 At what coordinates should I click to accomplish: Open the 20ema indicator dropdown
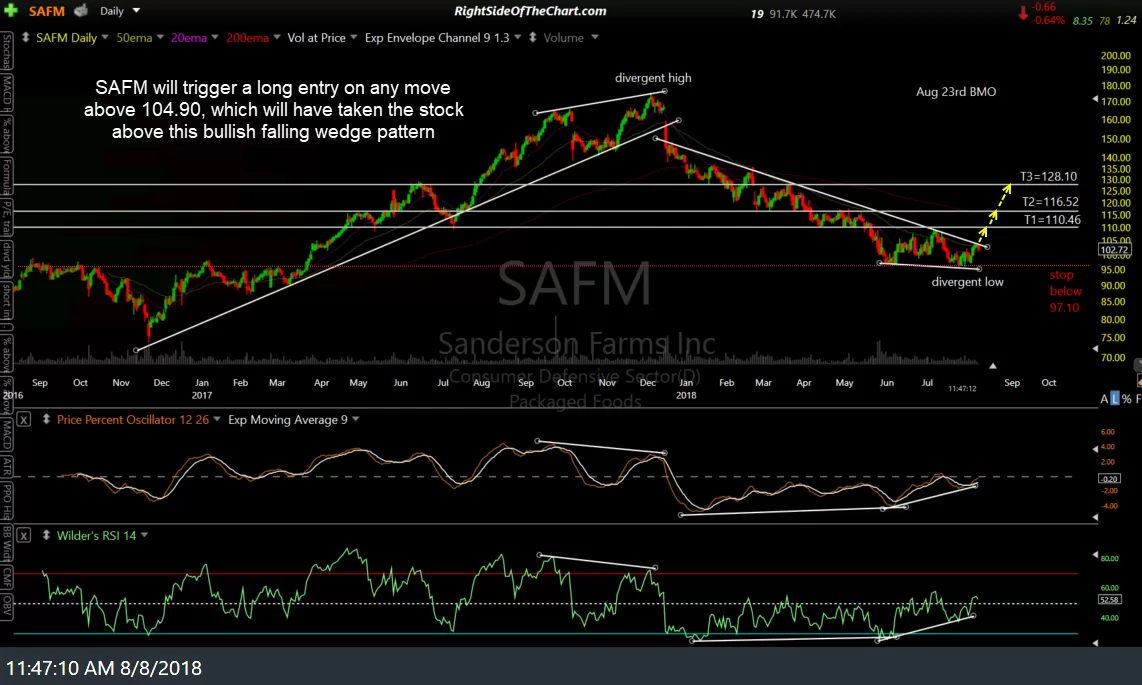215,37
